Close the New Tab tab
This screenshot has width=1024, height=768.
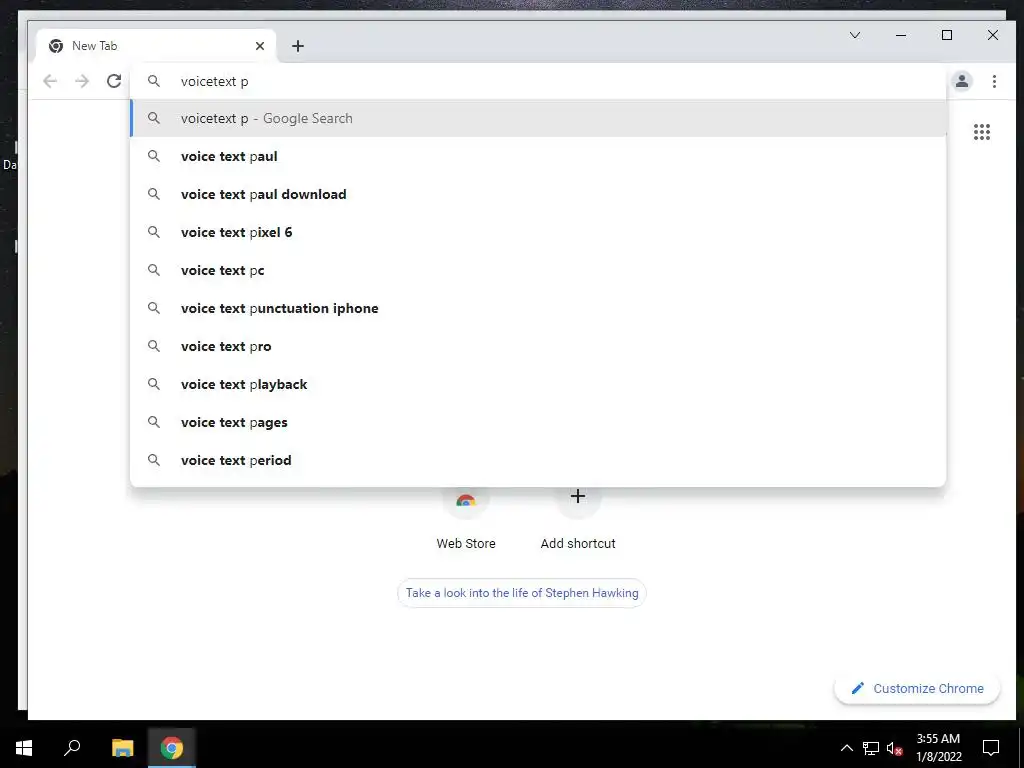260,46
